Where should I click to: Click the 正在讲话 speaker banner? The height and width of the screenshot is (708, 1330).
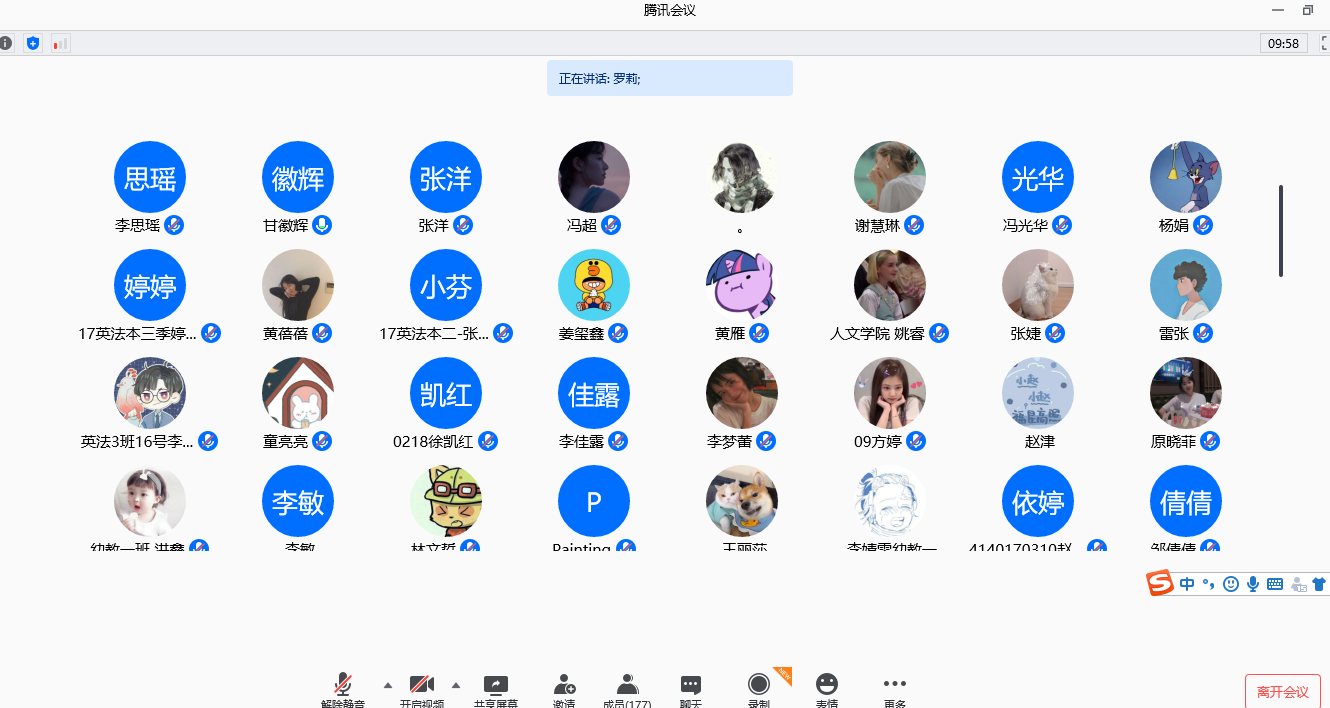tap(669, 78)
